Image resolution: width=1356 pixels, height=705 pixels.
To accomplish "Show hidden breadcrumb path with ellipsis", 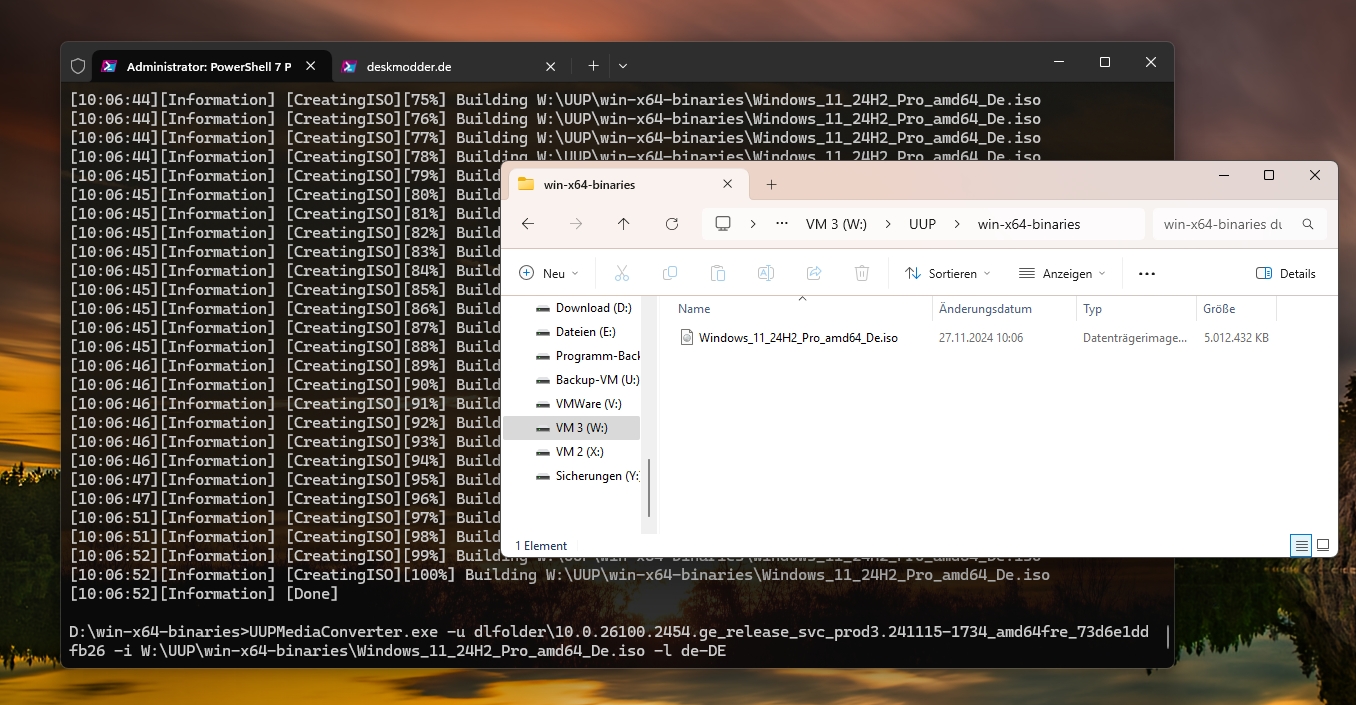I will point(782,224).
